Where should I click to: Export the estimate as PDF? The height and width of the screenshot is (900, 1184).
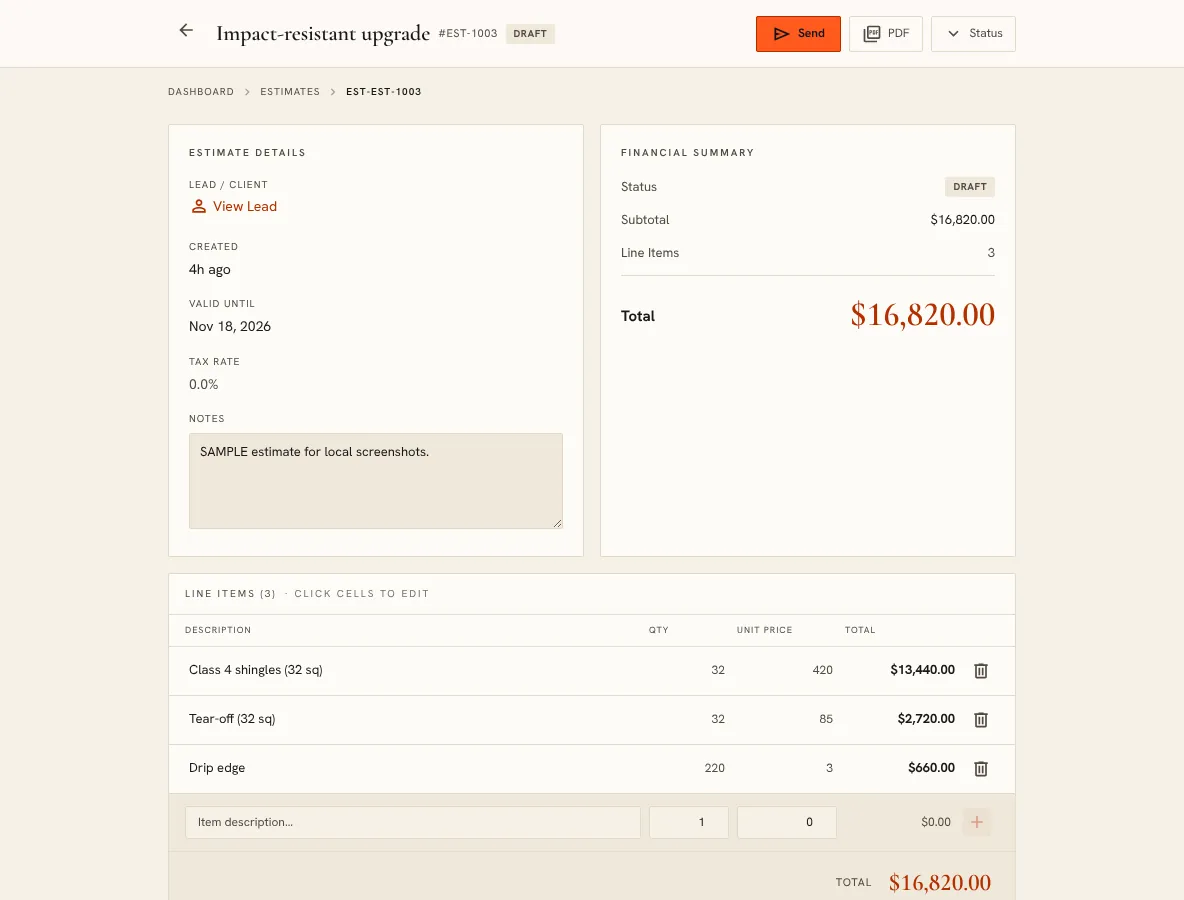[886, 34]
